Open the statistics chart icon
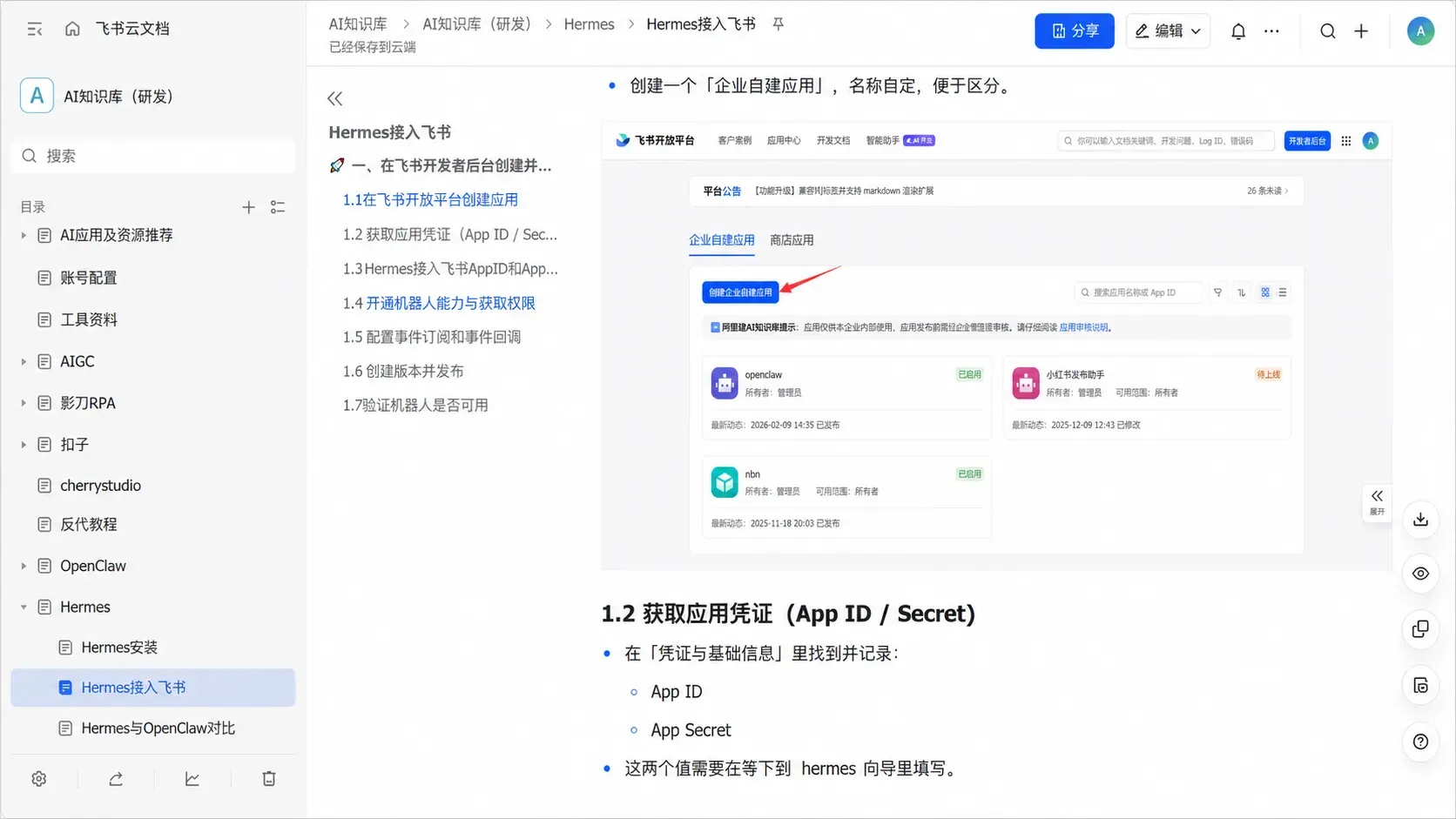This screenshot has width=1456, height=819. coord(192,779)
